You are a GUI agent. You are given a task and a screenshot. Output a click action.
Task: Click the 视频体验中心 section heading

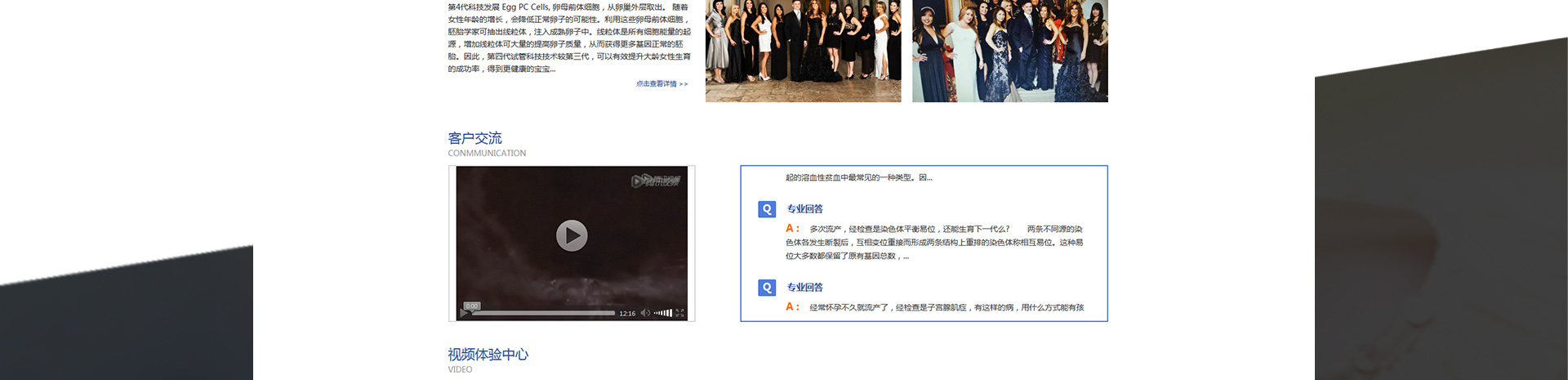point(488,355)
